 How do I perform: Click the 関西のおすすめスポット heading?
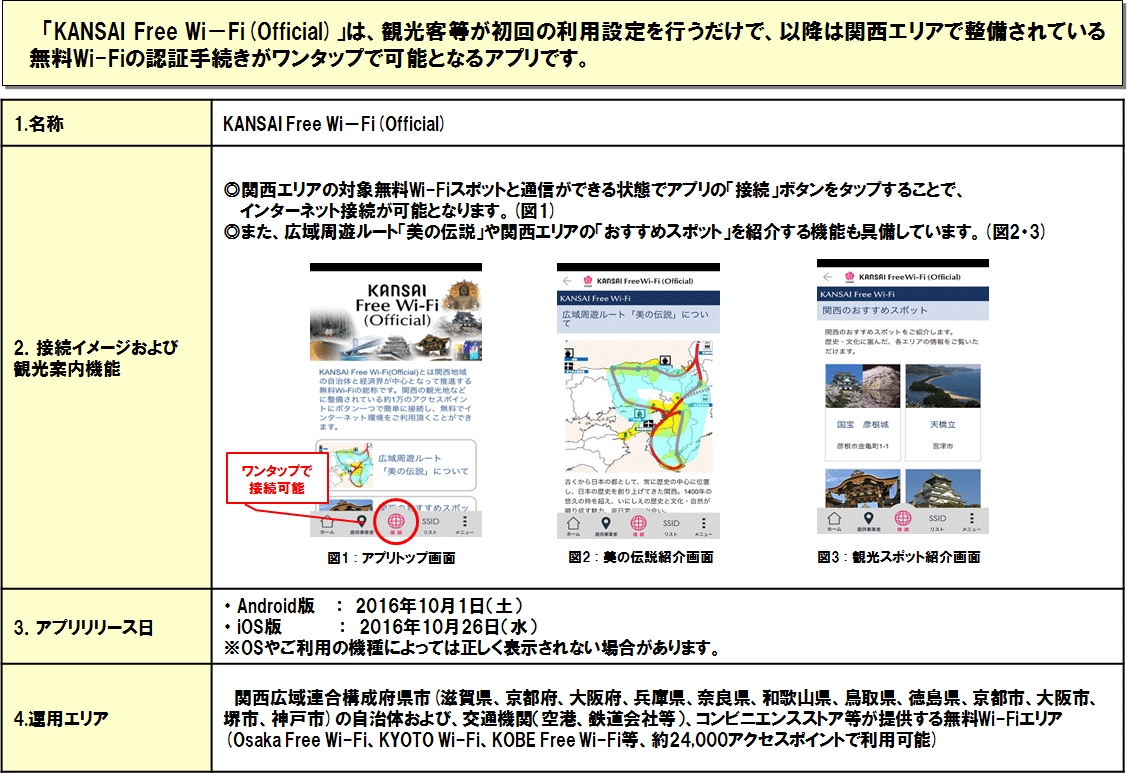click(875, 311)
